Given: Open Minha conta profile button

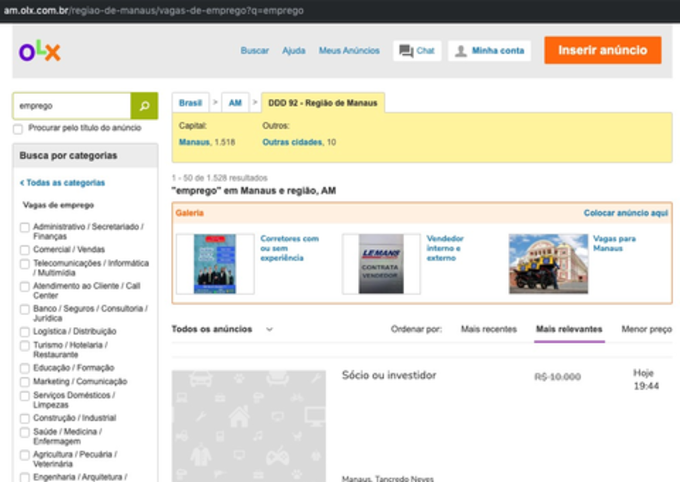Looking at the screenshot, I should click(x=489, y=50).
